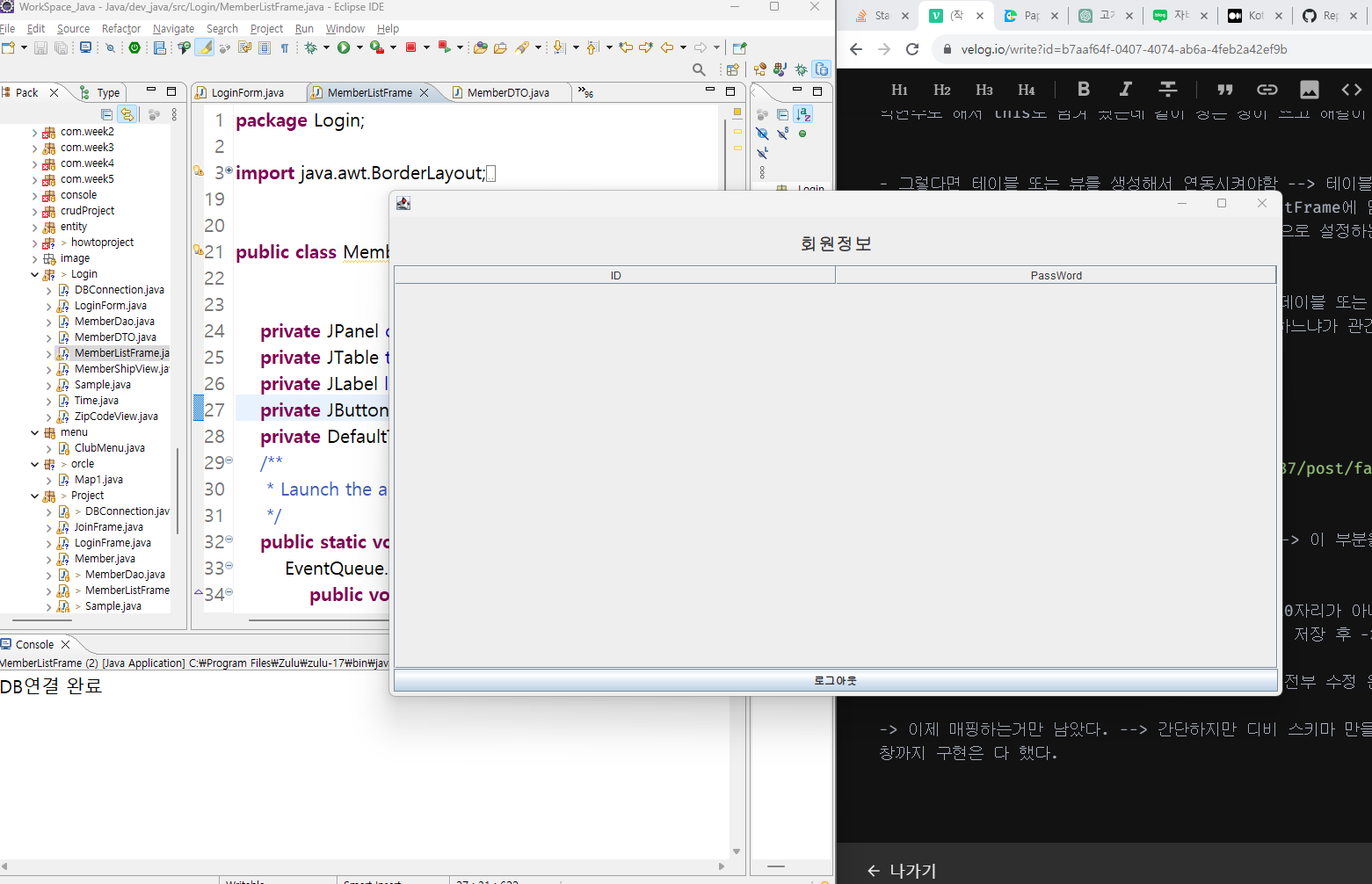Click the green Debug bug icon
1372x884 pixels.
(x=310, y=47)
